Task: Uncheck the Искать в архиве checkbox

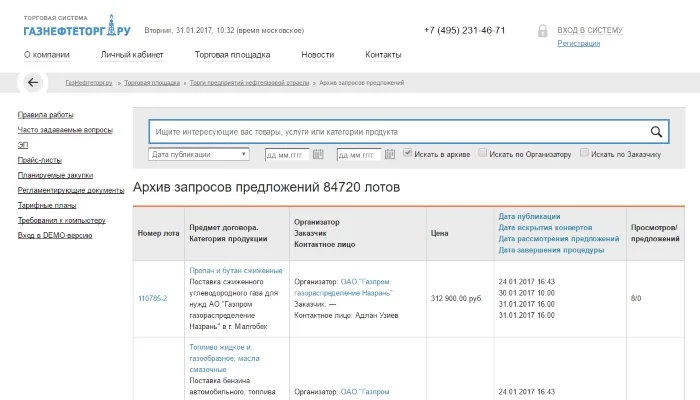Action: pyautogui.click(x=407, y=153)
